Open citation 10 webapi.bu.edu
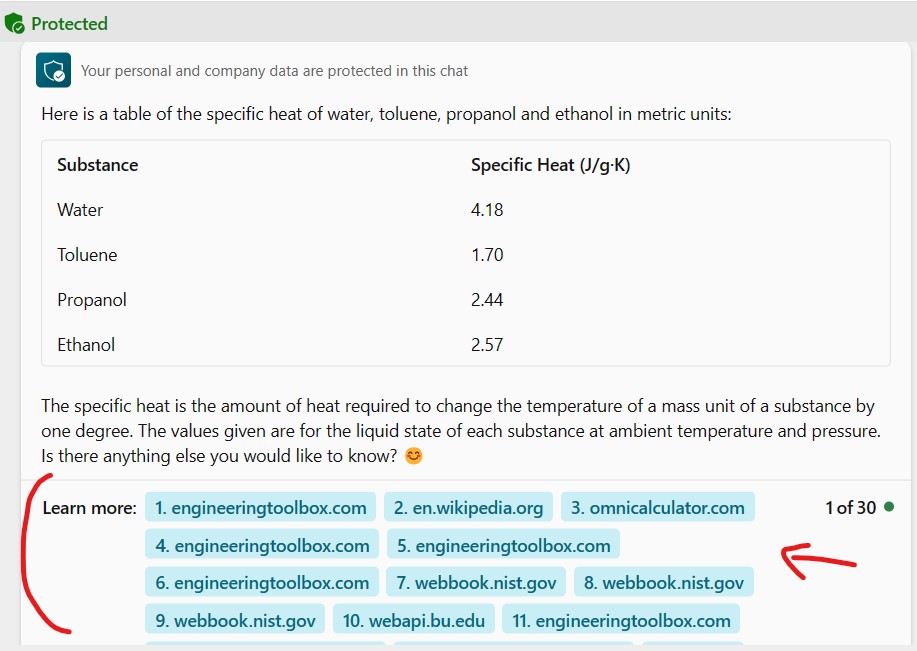 [x=413, y=619]
